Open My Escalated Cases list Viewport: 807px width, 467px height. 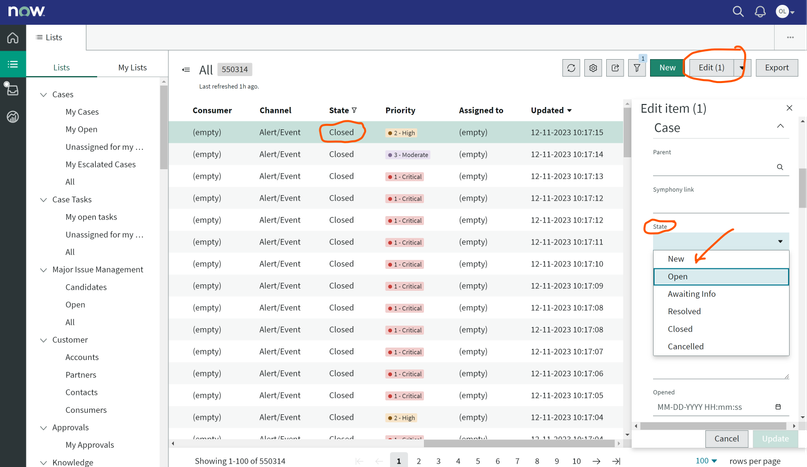point(100,164)
